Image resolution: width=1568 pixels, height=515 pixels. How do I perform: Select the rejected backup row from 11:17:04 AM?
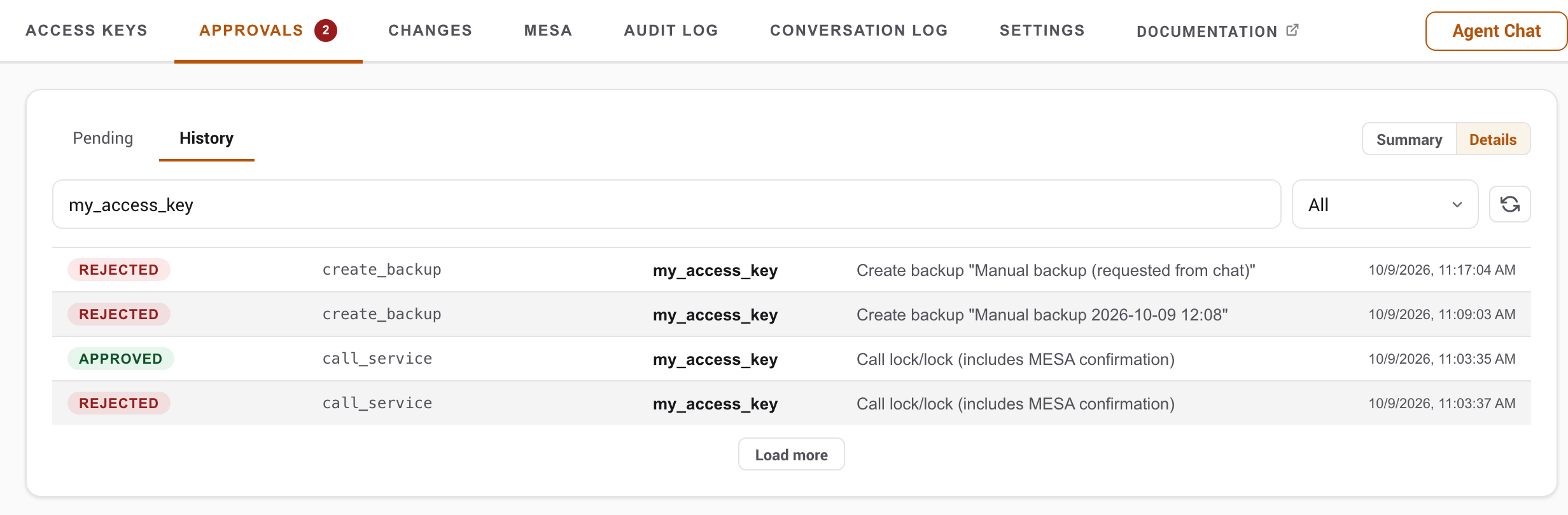click(x=792, y=270)
